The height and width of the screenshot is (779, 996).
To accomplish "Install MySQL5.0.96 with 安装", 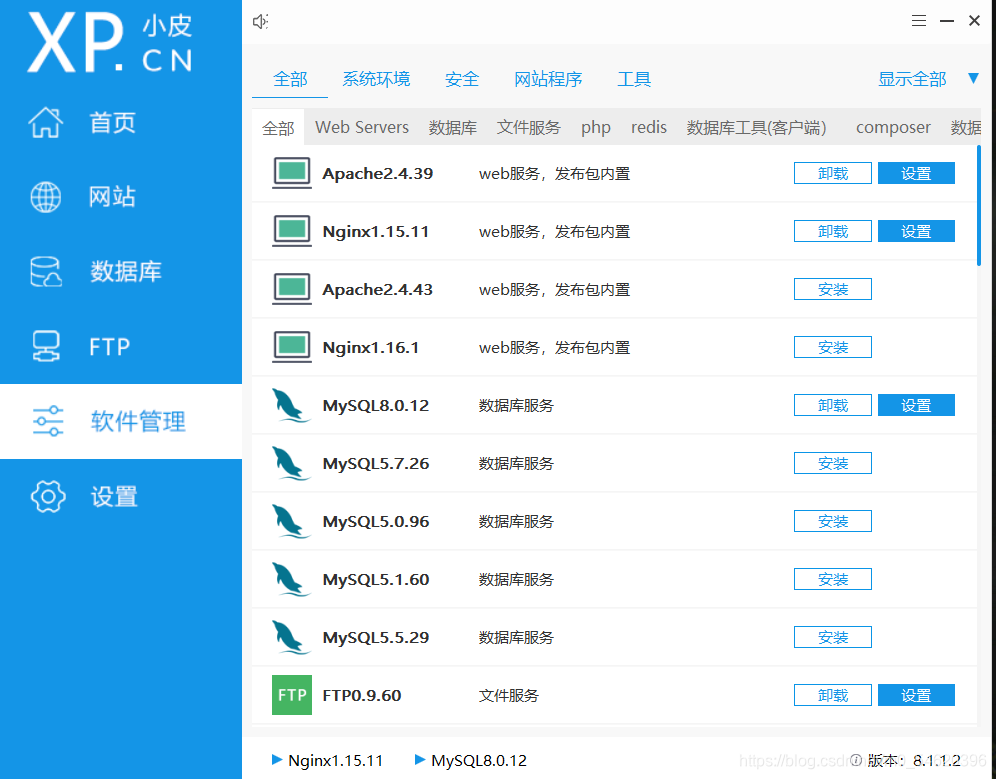I will pos(833,521).
